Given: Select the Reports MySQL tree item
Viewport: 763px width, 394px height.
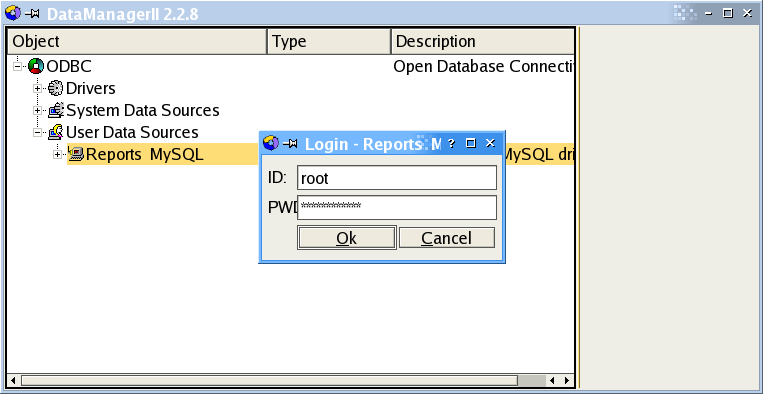Looking at the screenshot, I should point(145,155).
